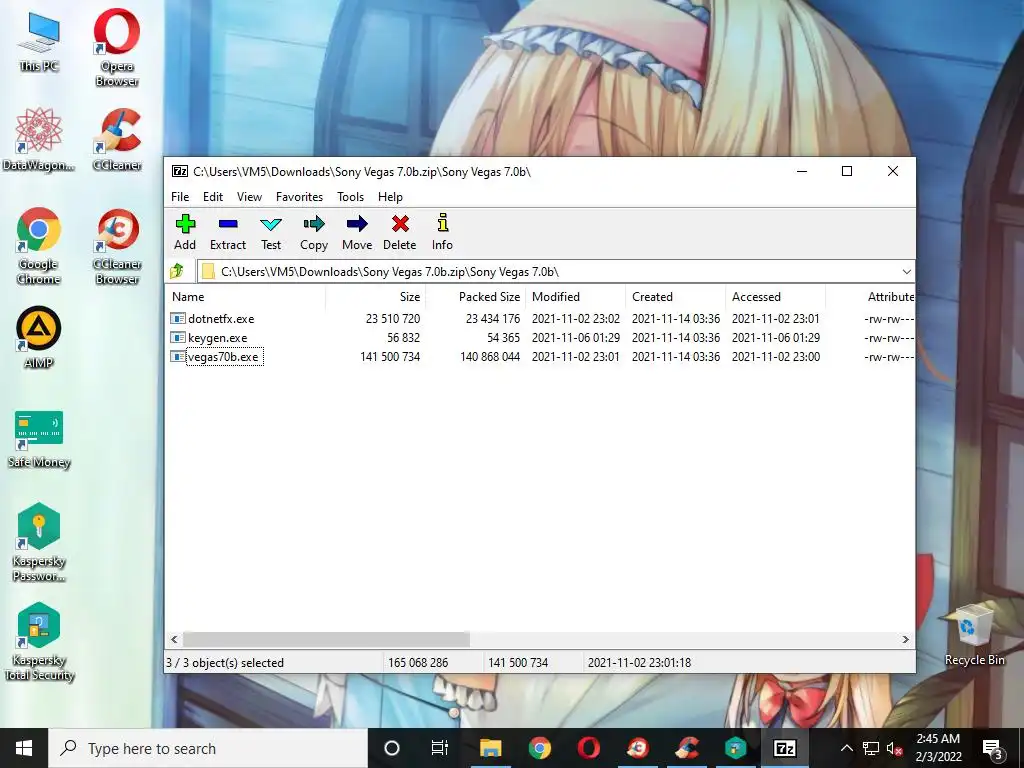The width and height of the screenshot is (1024, 768).
Task: Click the Chrome taskbar icon
Action: pyautogui.click(x=539, y=748)
